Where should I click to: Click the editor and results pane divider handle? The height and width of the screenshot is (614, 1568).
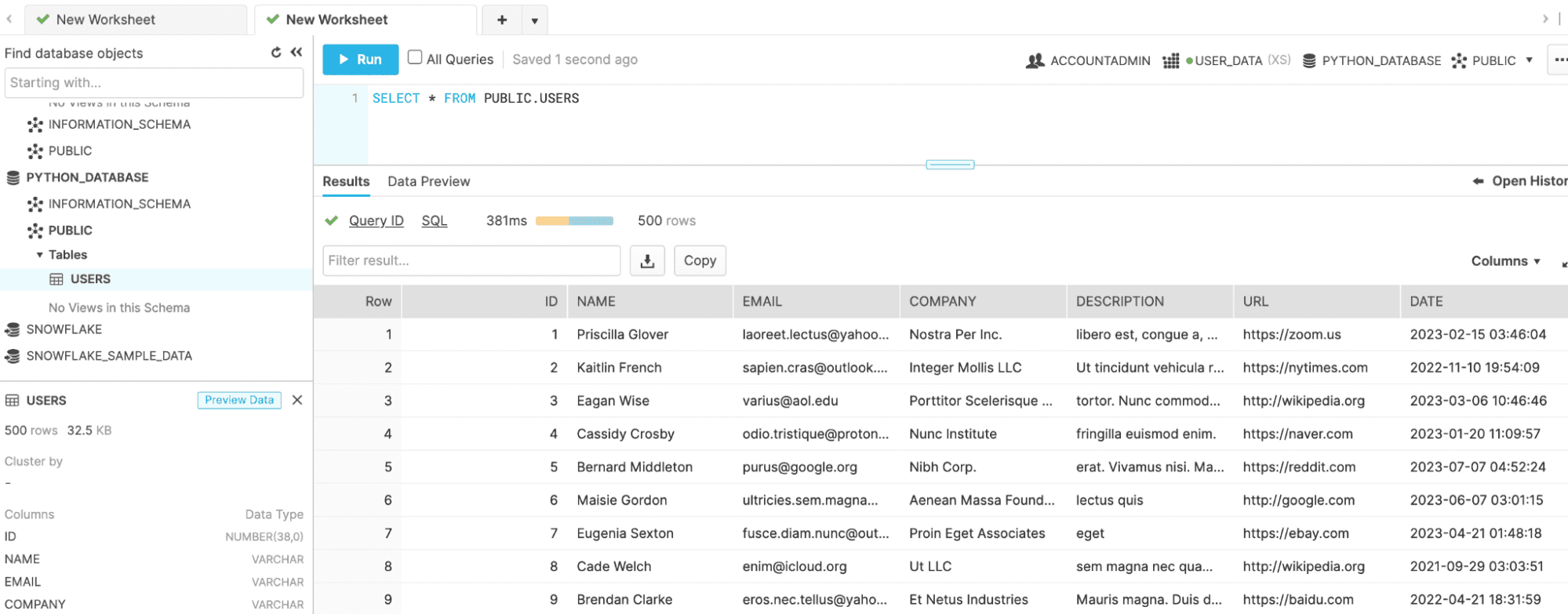tap(950, 165)
